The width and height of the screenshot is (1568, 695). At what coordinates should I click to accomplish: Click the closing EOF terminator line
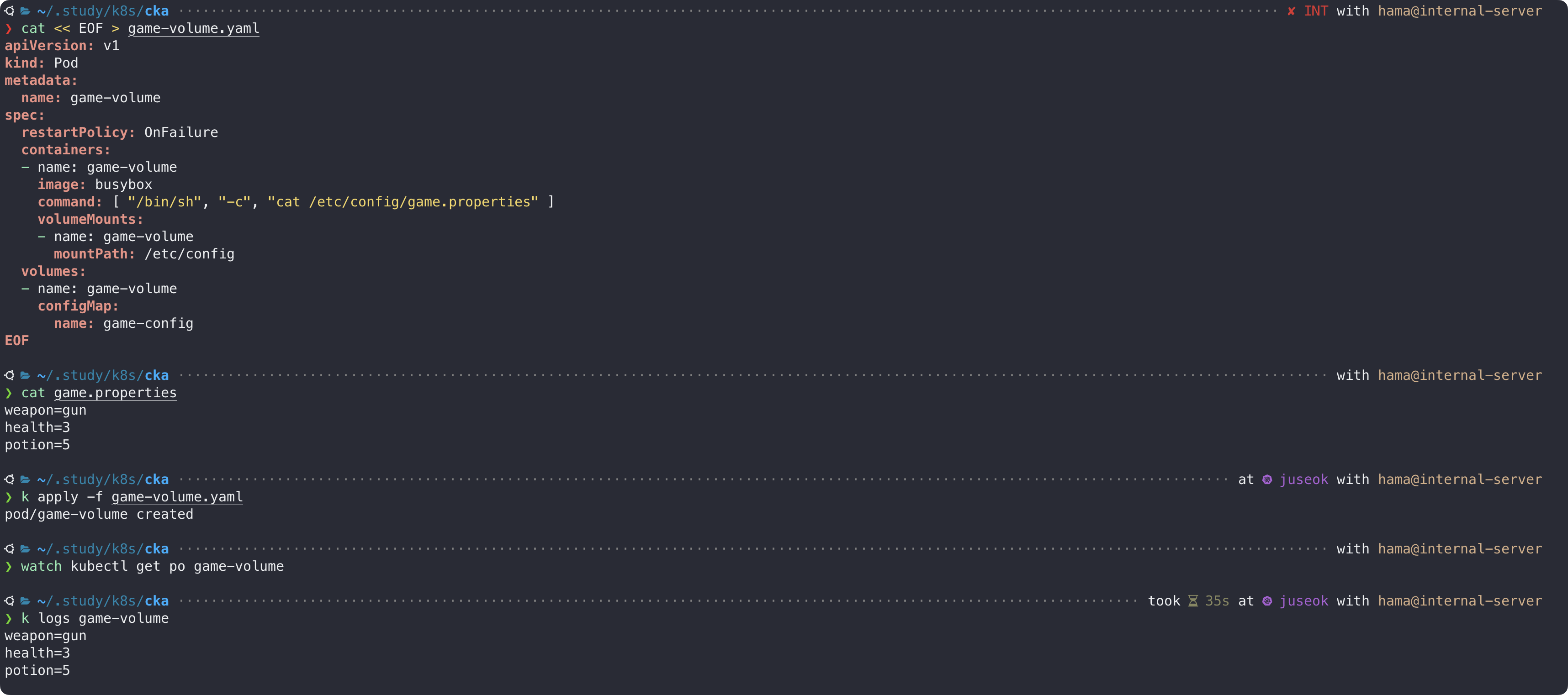16,341
